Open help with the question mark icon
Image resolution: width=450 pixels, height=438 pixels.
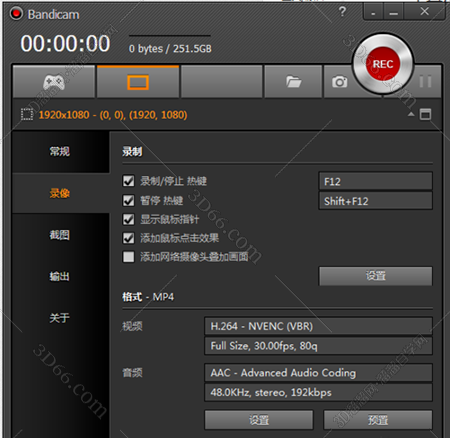pyautogui.click(x=342, y=12)
